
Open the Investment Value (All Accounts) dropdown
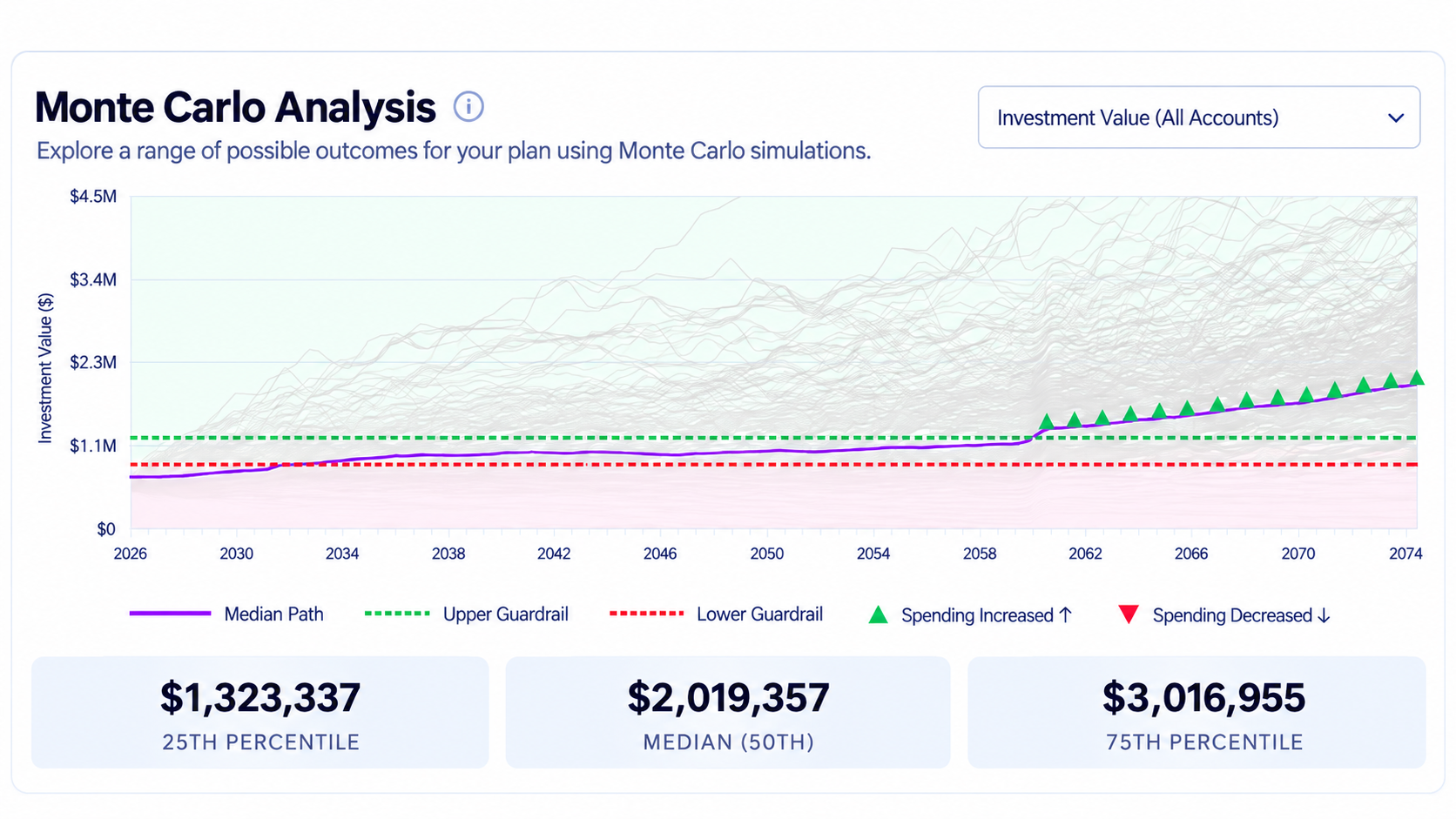[1199, 117]
